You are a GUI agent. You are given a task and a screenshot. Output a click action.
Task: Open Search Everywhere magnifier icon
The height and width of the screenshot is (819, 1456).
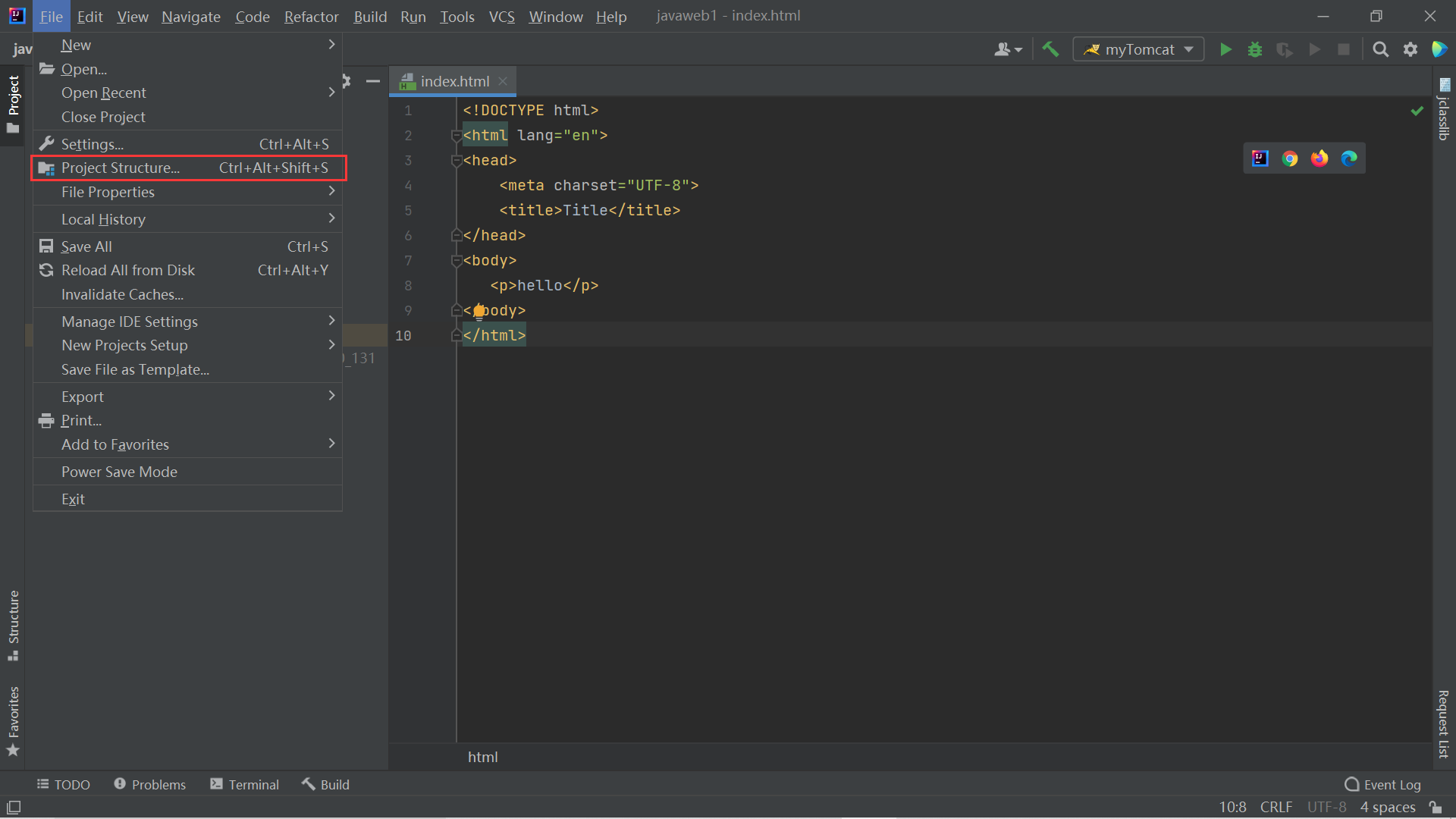[x=1381, y=49]
